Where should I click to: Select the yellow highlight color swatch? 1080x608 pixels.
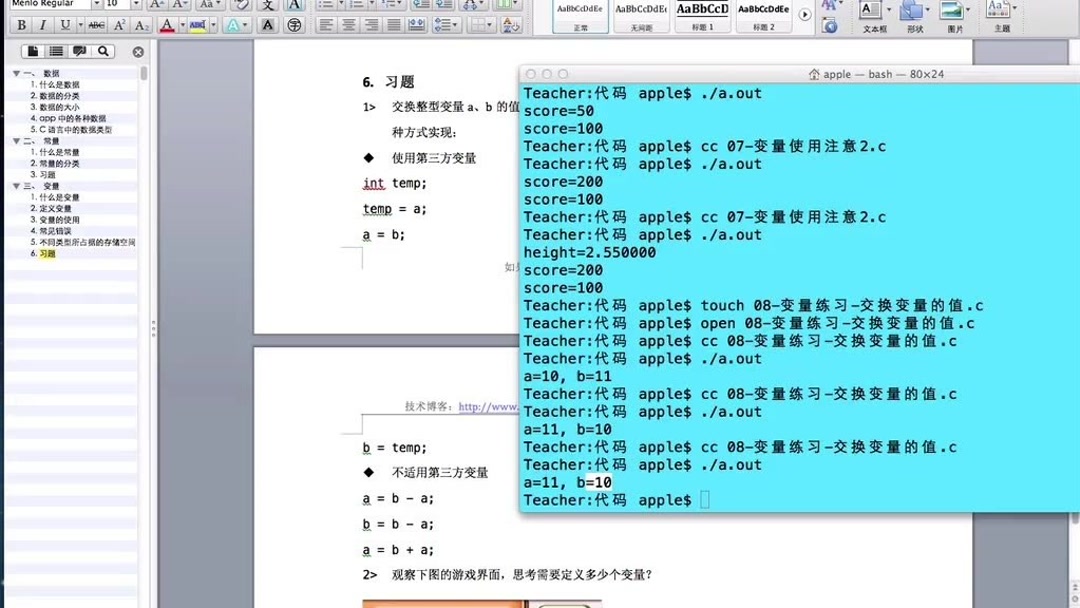[195, 30]
